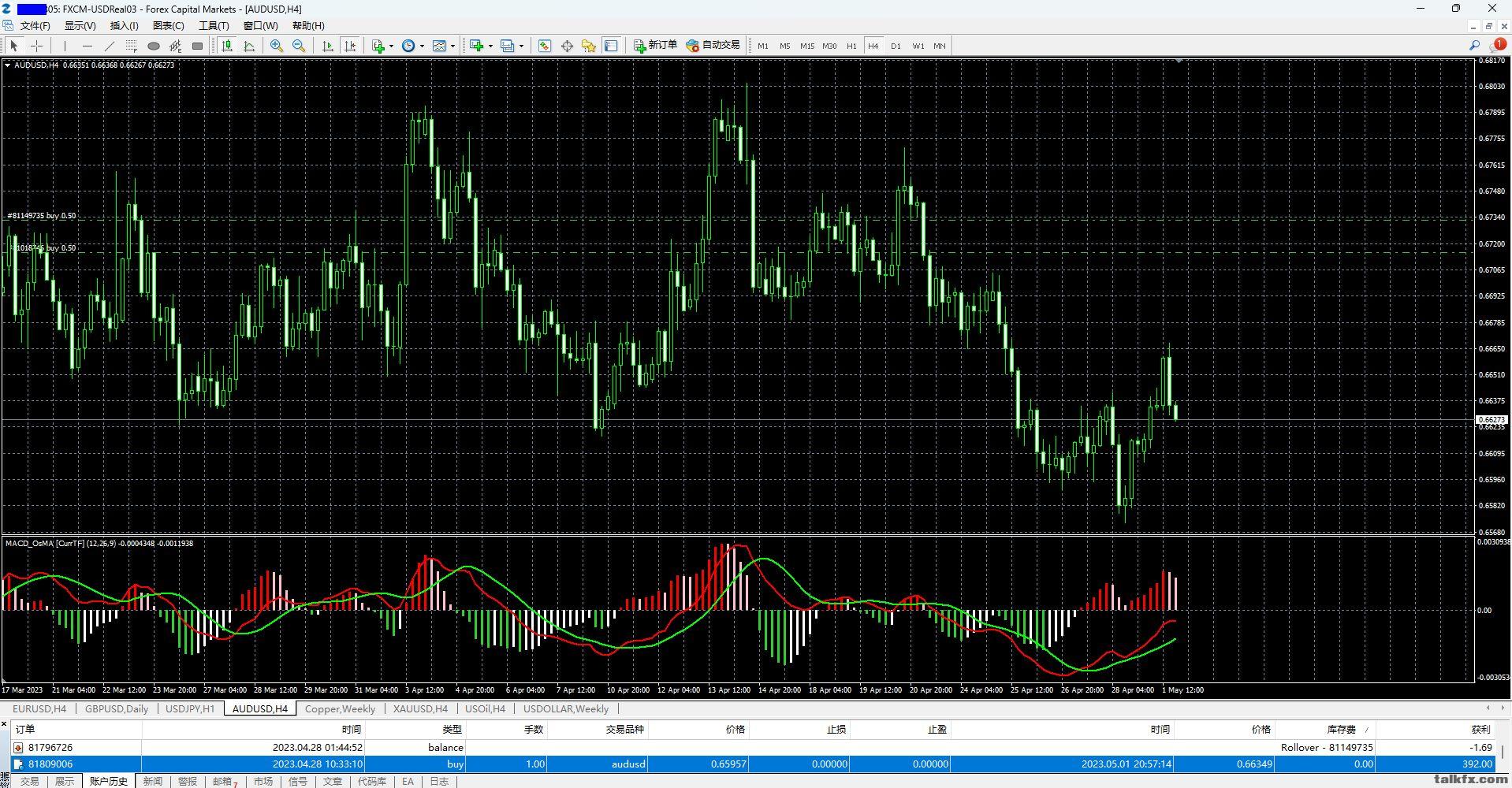Expand the profiles dropdown arrow

tap(521, 46)
